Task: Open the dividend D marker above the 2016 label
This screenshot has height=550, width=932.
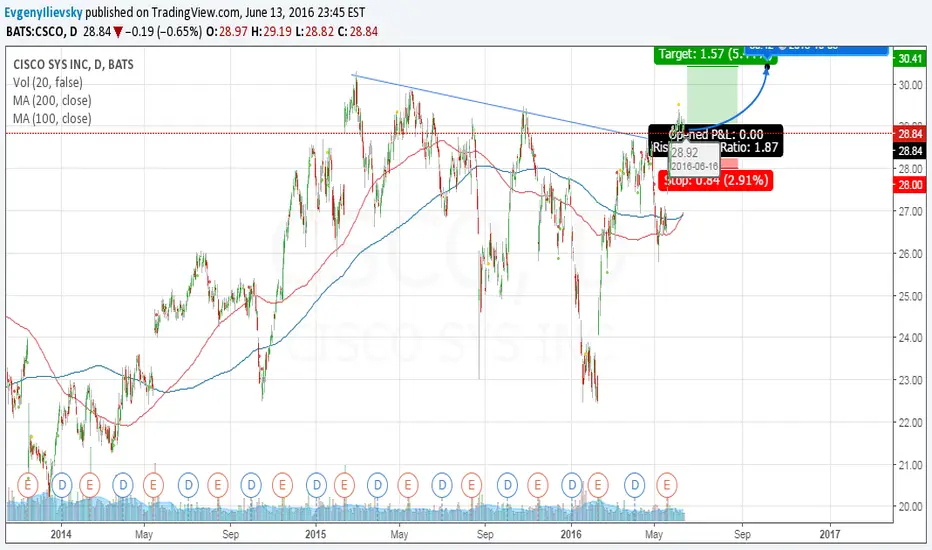Action: [x=572, y=485]
